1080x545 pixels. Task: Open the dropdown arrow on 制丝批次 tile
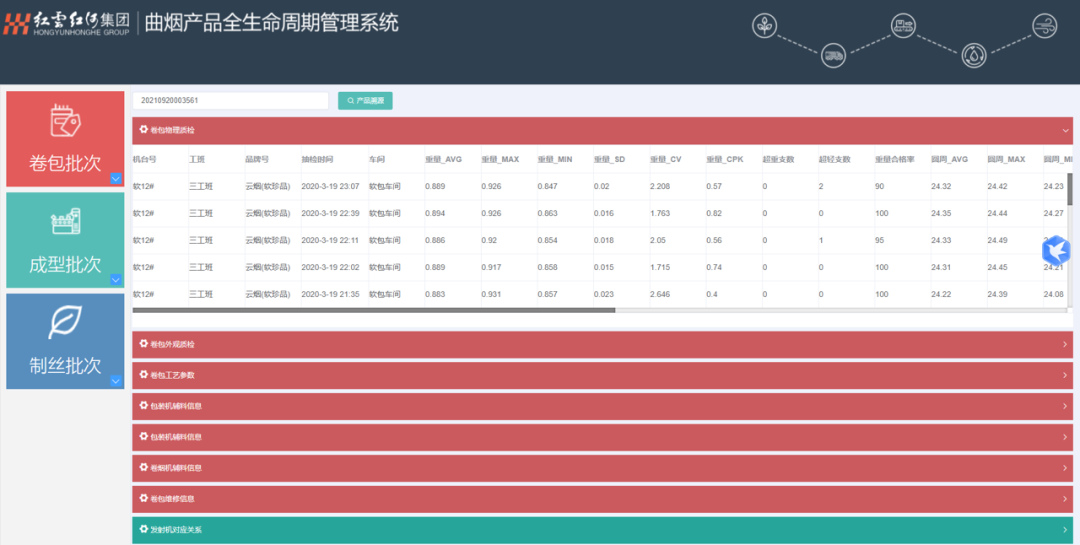[x=116, y=381]
